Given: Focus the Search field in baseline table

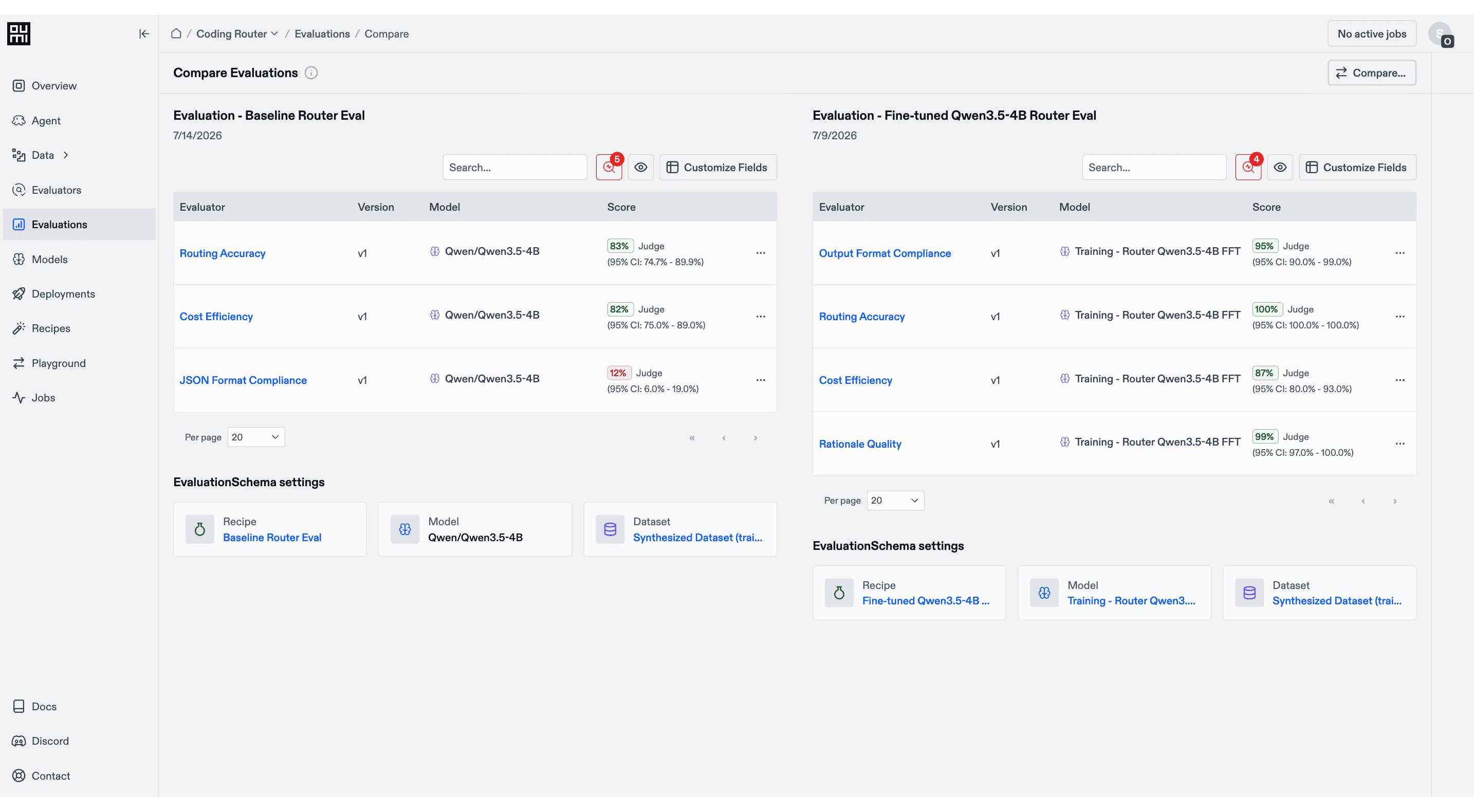Looking at the screenshot, I should pos(514,167).
